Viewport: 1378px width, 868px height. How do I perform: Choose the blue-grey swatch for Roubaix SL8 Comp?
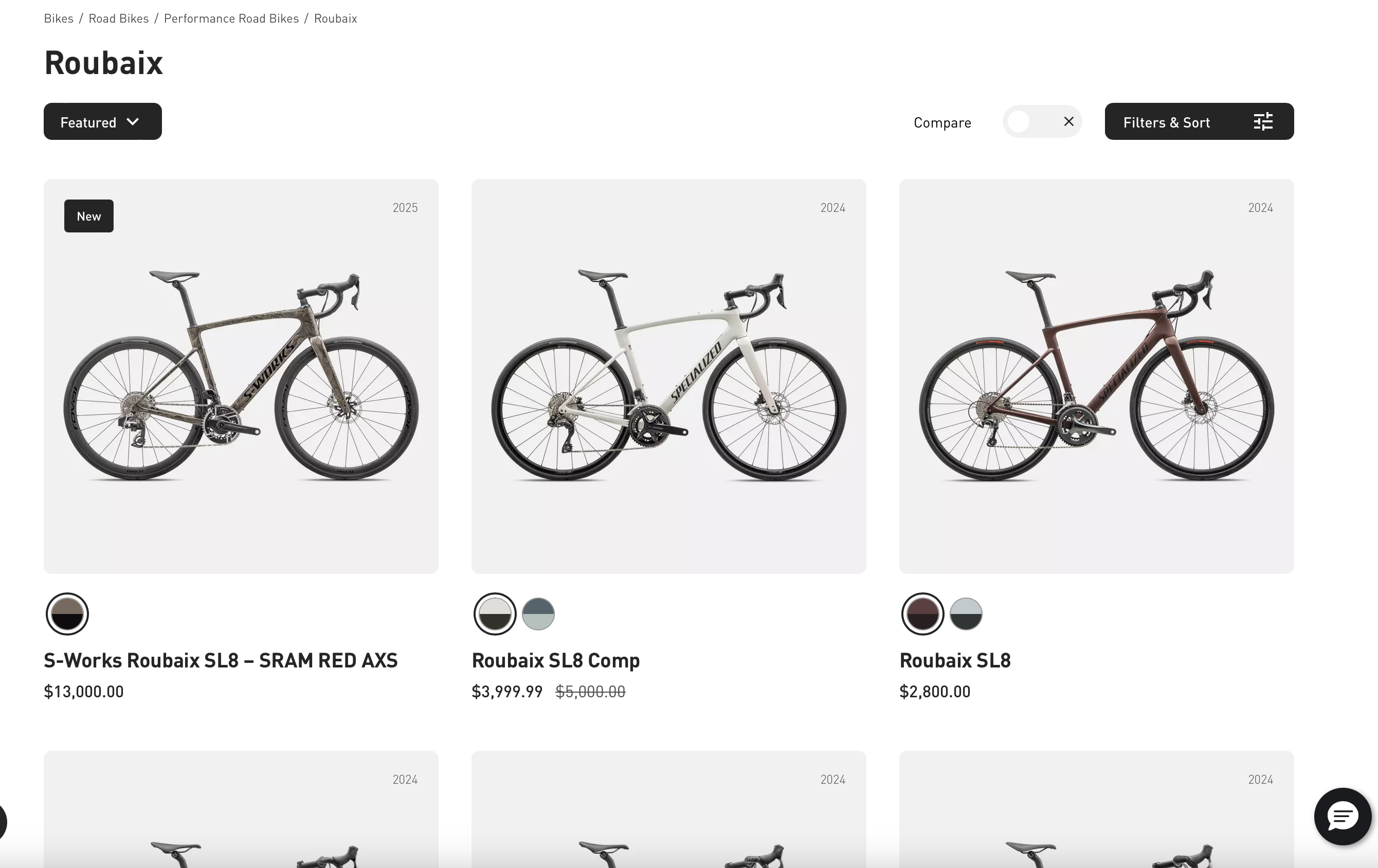[x=538, y=614]
